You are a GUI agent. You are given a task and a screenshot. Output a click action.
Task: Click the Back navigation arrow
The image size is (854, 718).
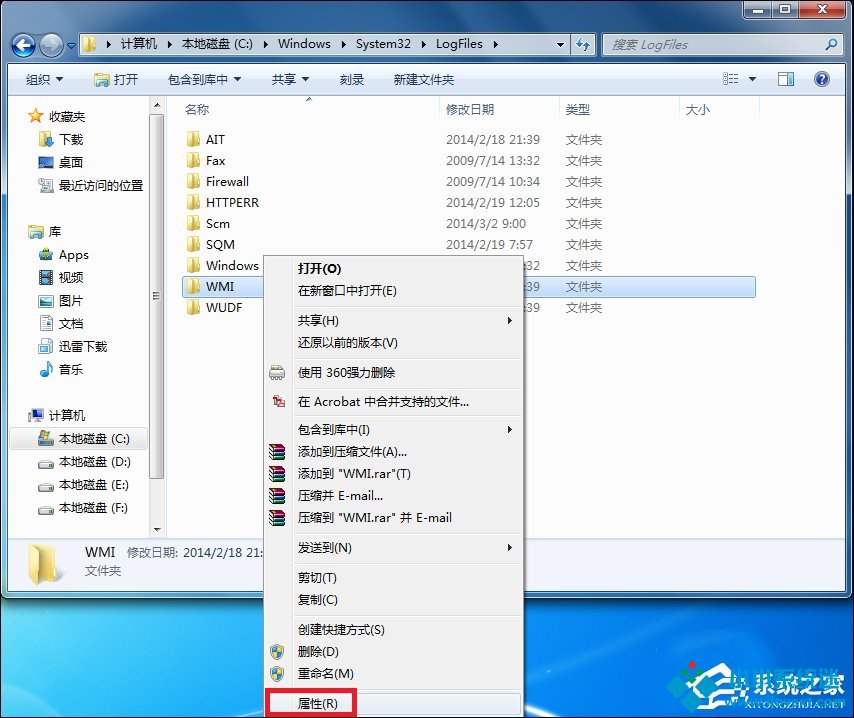coord(23,45)
